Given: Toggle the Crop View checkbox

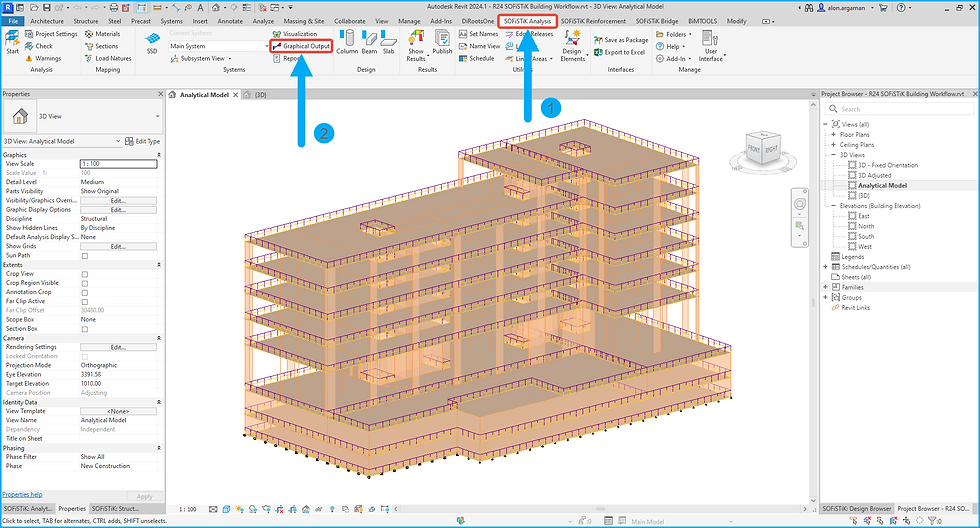Looking at the screenshot, I should pyautogui.click(x=85, y=274).
